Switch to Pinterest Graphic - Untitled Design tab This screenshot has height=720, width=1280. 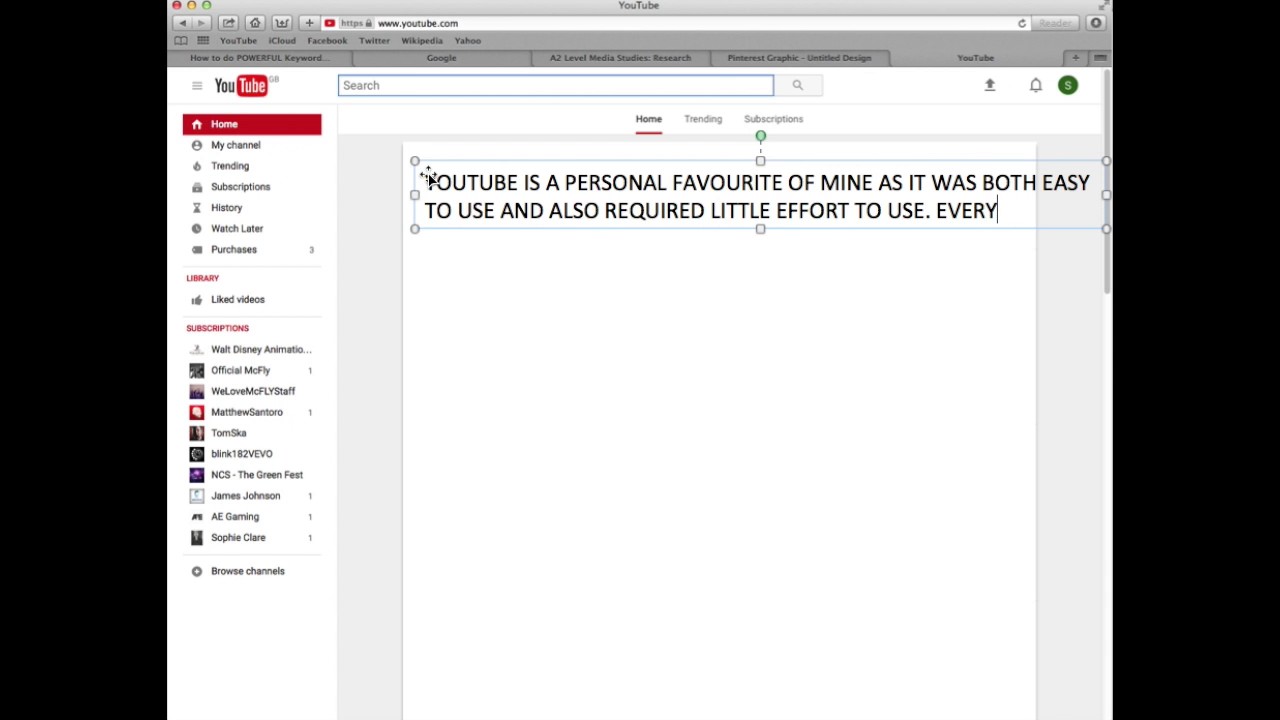[x=799, y=58]
